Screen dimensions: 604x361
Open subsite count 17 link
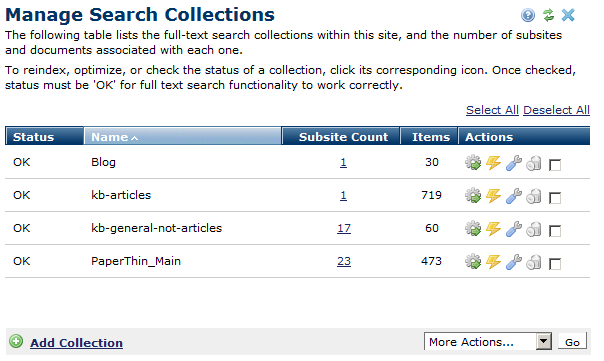coord(344,228)
